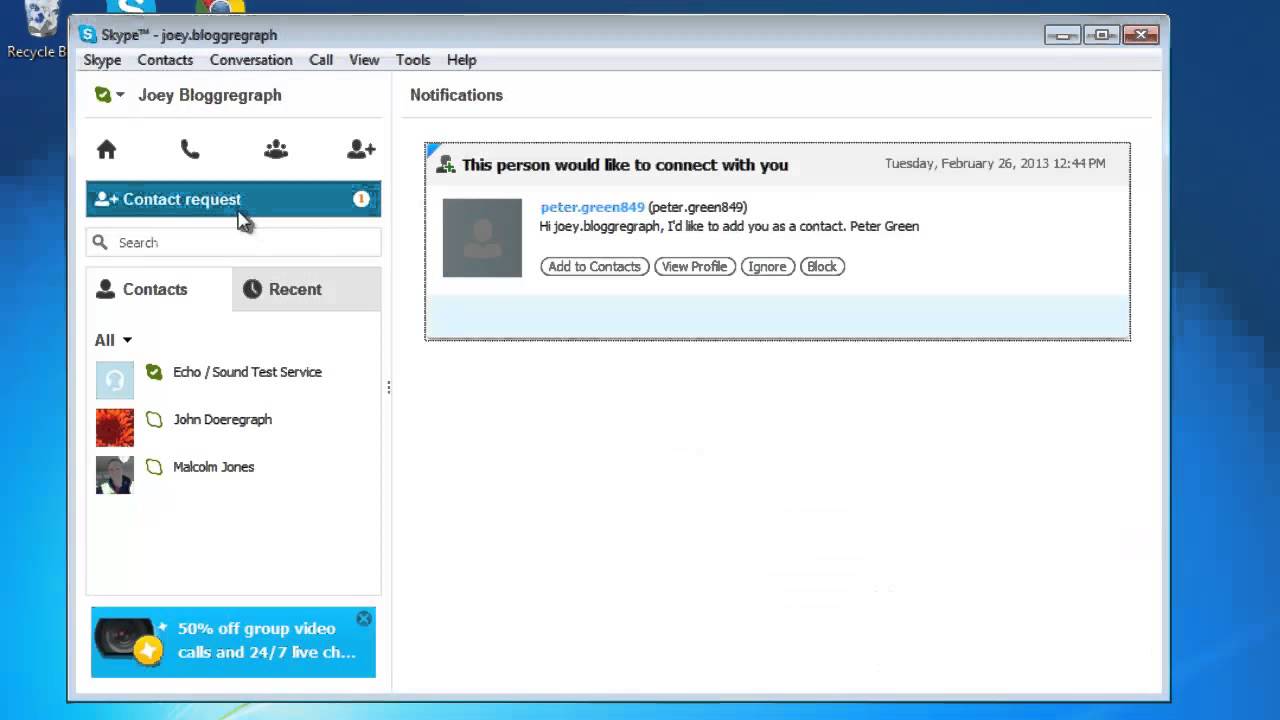Switch to the Contacts tab
This screenshot has height=720, width=1280.
pos(159,289)
